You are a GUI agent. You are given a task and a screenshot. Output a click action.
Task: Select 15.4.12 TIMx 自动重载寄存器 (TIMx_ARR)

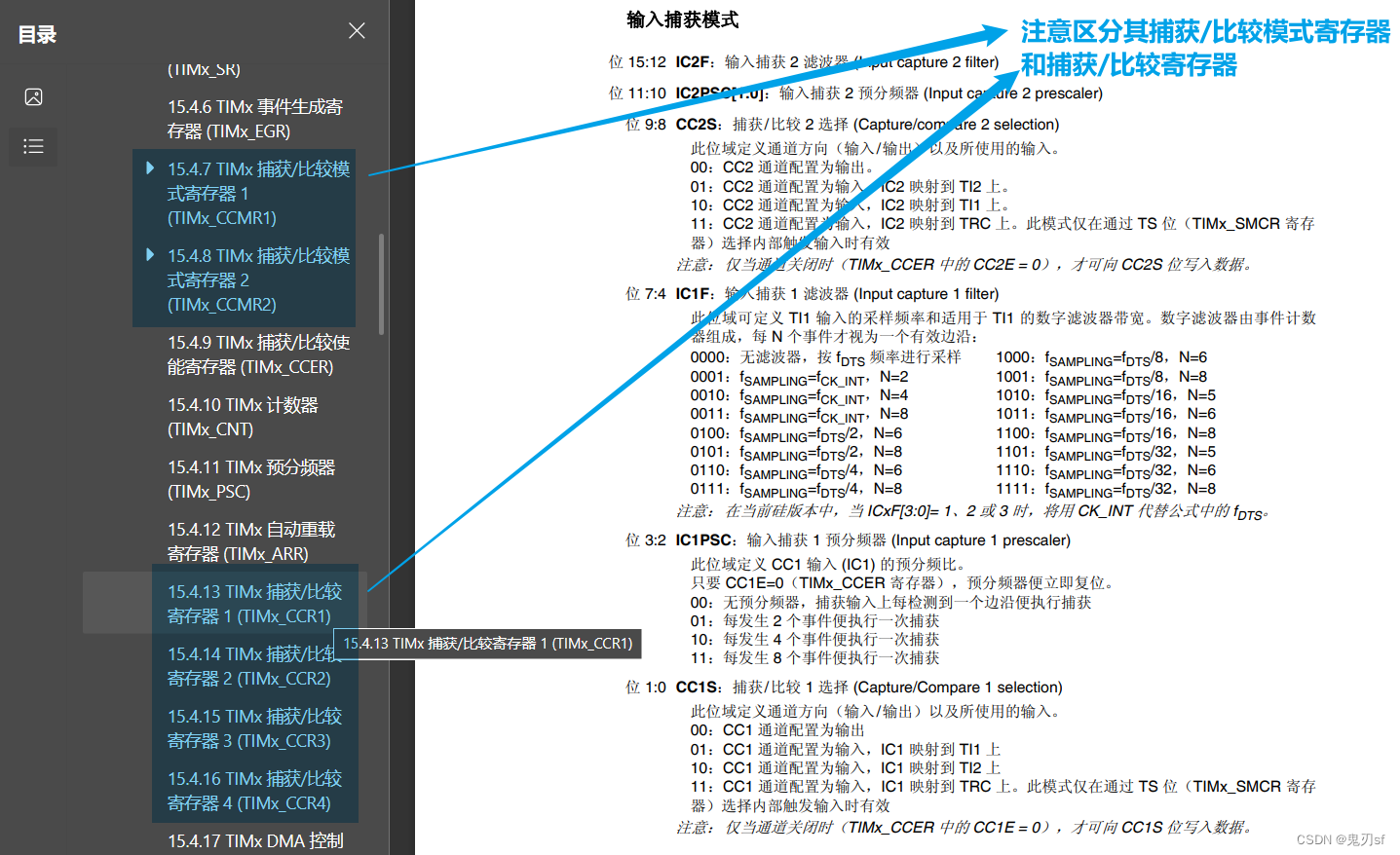tap(251, 541)
